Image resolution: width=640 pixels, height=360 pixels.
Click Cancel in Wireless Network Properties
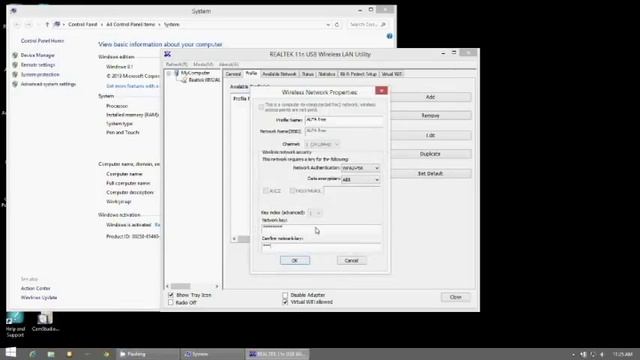[351, 260]
